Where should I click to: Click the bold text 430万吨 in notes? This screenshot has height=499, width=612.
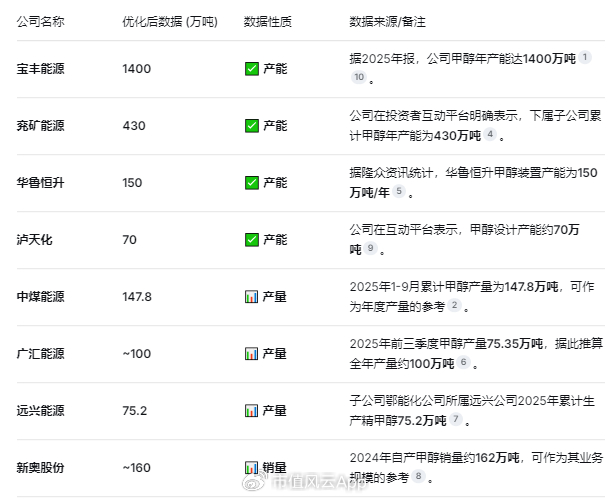pos(457,135)
